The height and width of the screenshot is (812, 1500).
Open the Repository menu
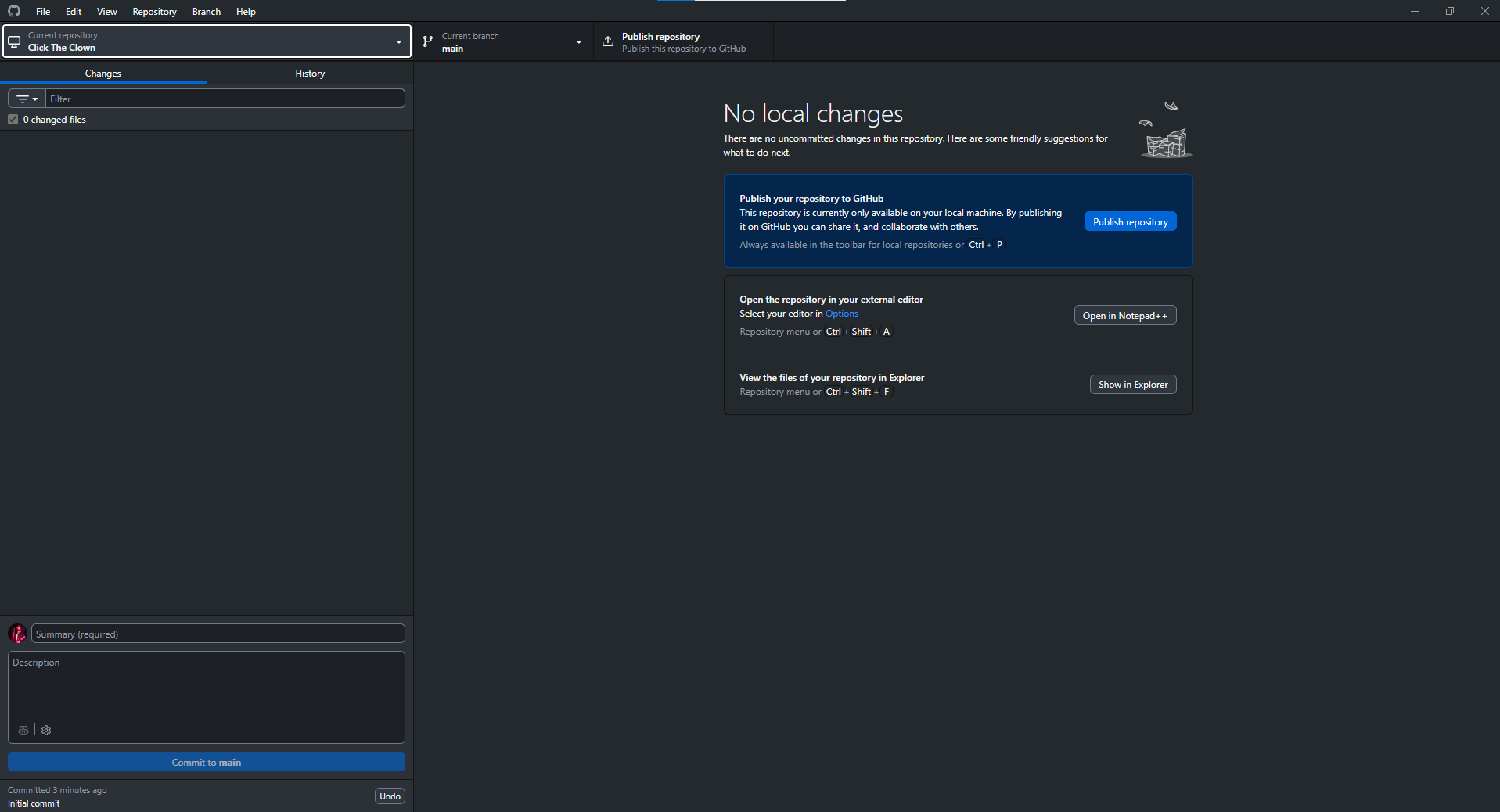(x=154, y=11)
